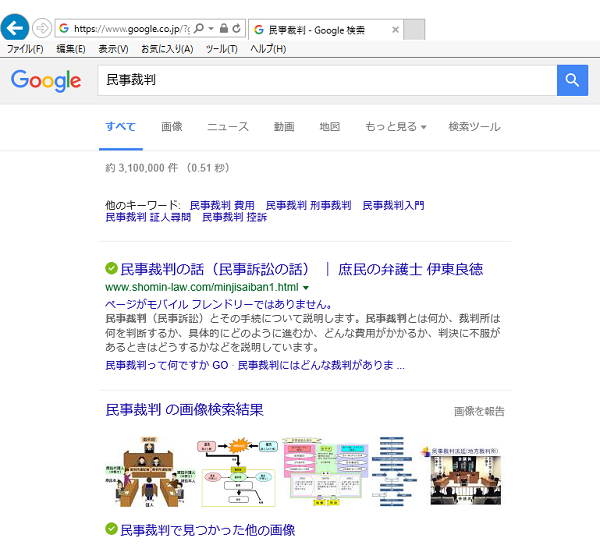
Task: Open 検索ツール options
Action: 474,127
